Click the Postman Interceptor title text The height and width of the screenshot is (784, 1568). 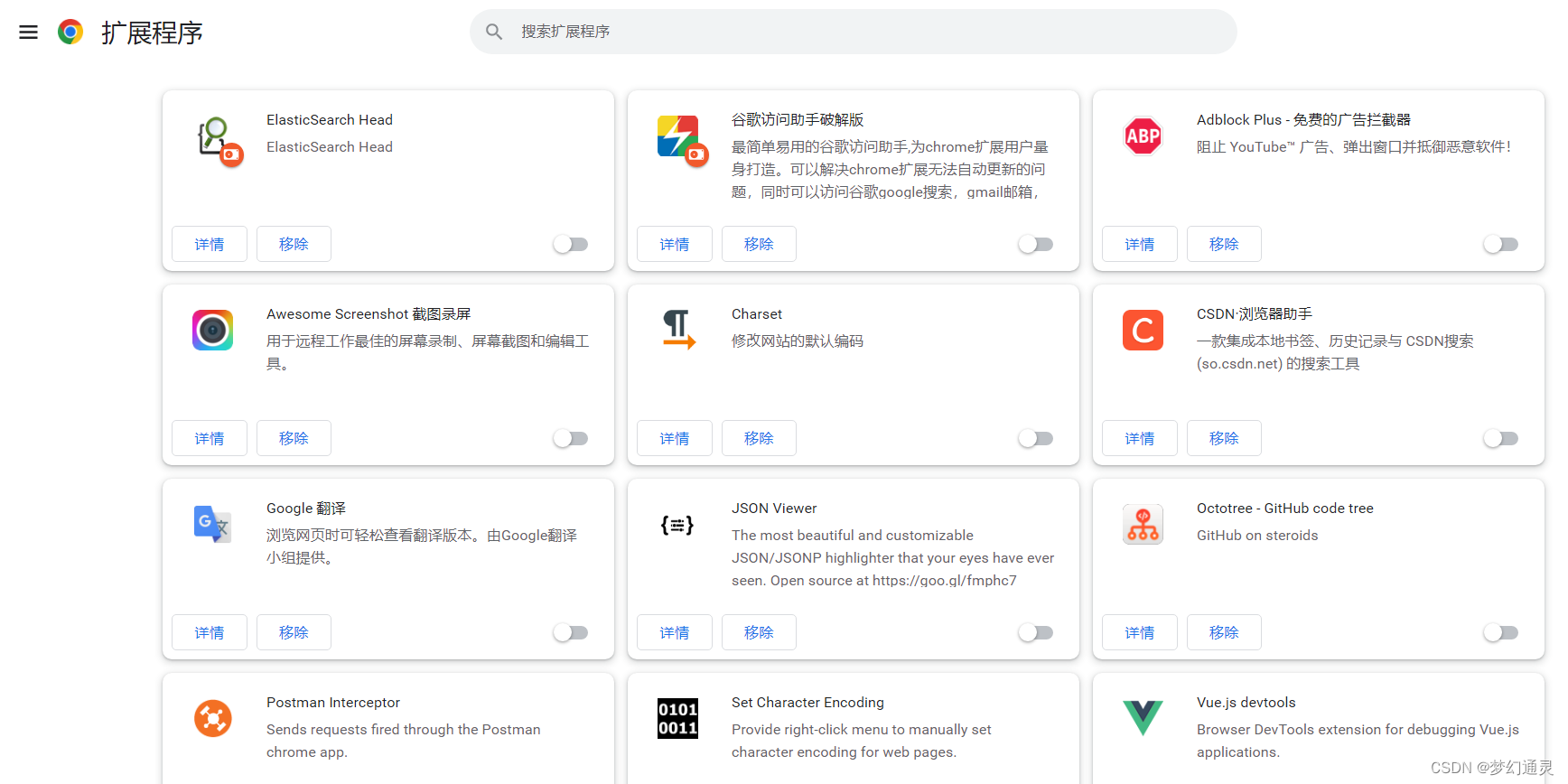[x=333, y=703]
